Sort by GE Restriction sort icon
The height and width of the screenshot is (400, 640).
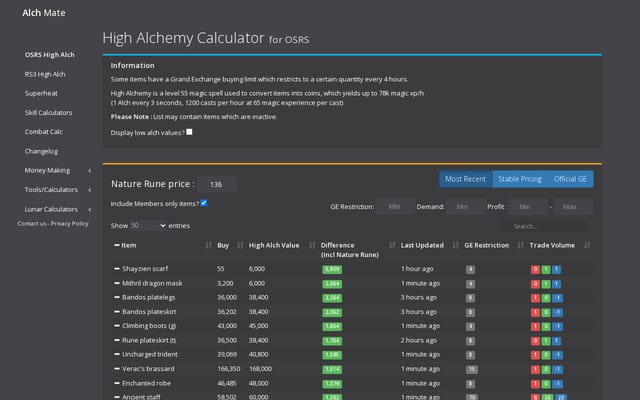[520, 245]
